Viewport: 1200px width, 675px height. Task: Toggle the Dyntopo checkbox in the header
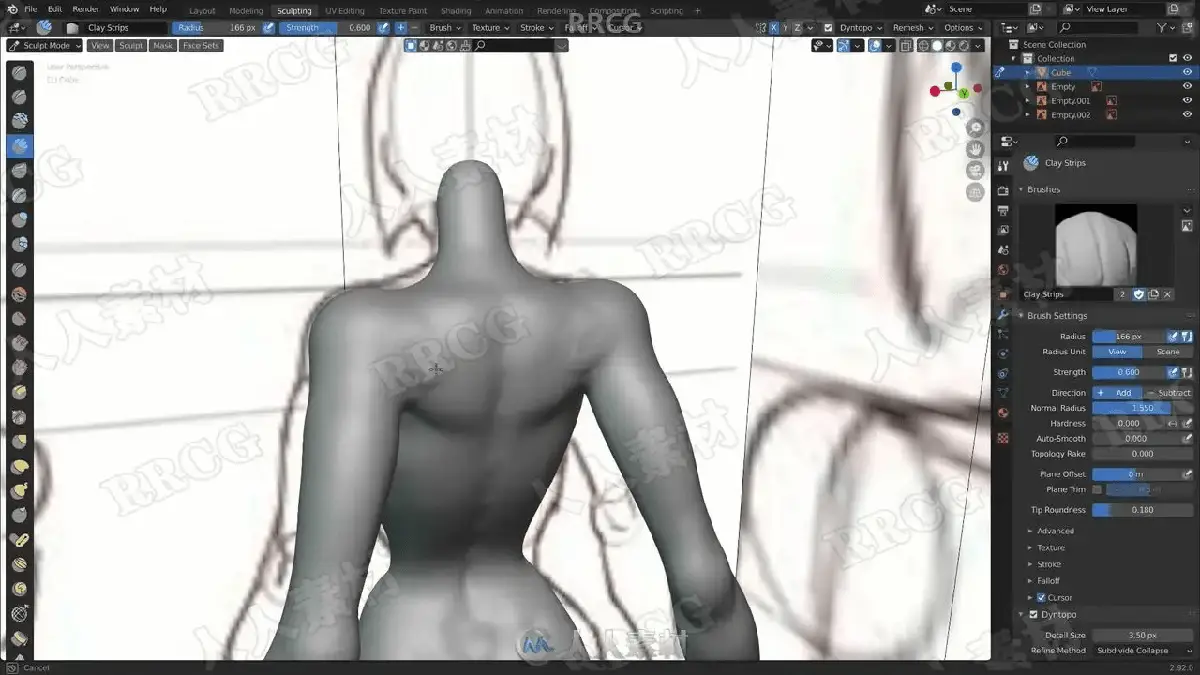(x=828, y=28)
